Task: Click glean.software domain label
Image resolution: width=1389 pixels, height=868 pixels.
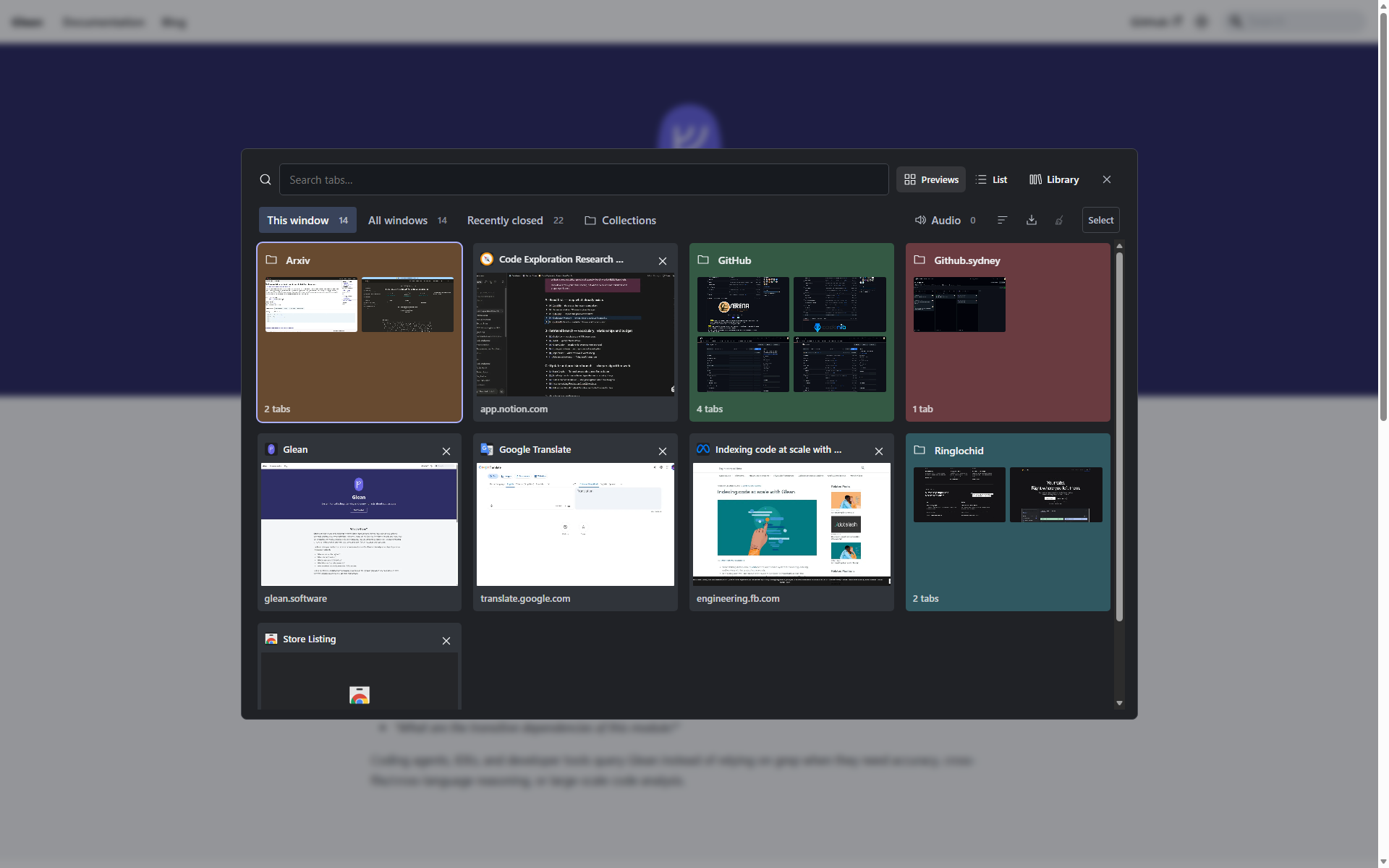Action: (x=295, y=598)
